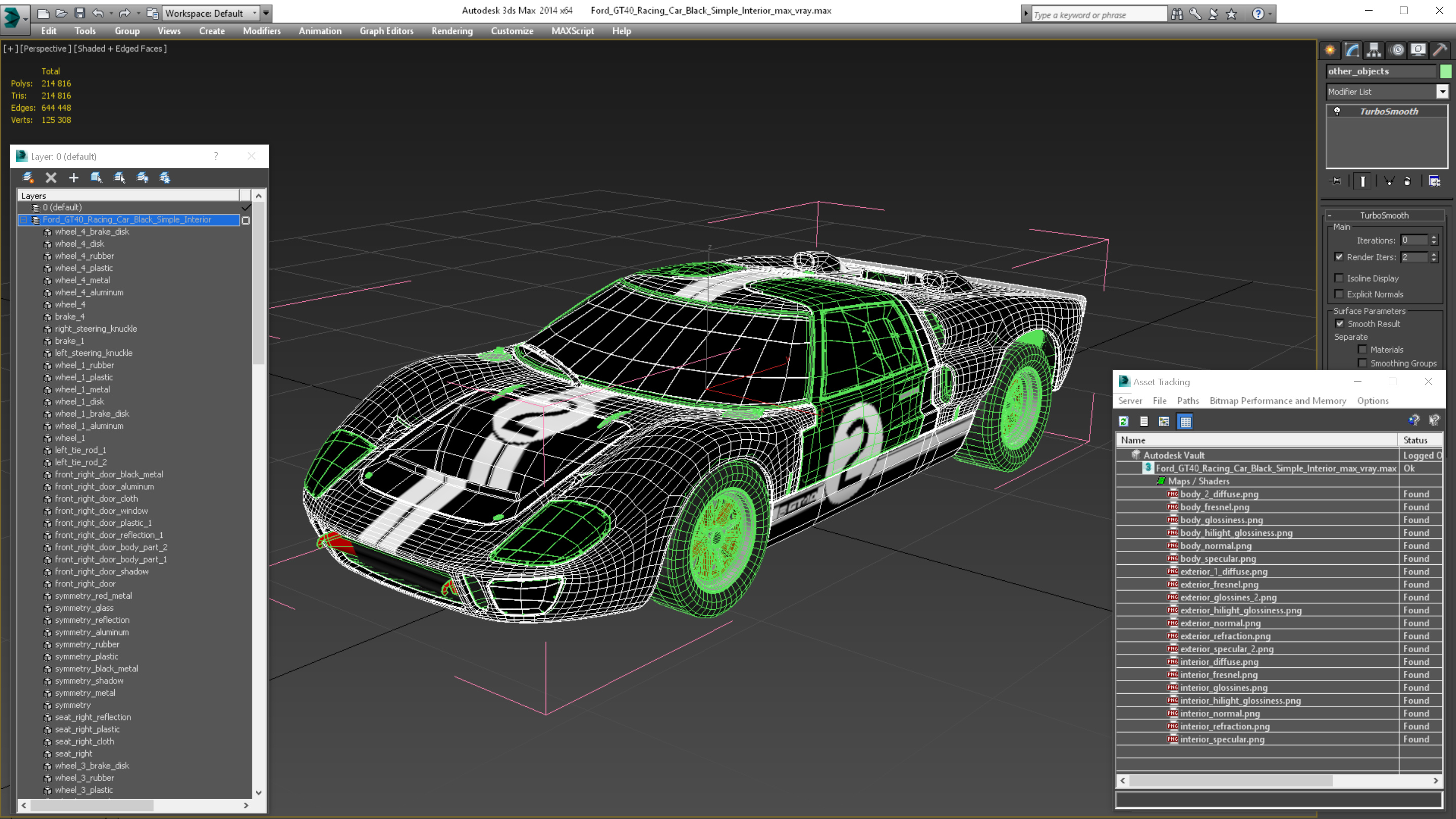Open the Create command panel tab
Image resolution: width=1456 pixels, height=819 pixels.
coord(1330,50)
